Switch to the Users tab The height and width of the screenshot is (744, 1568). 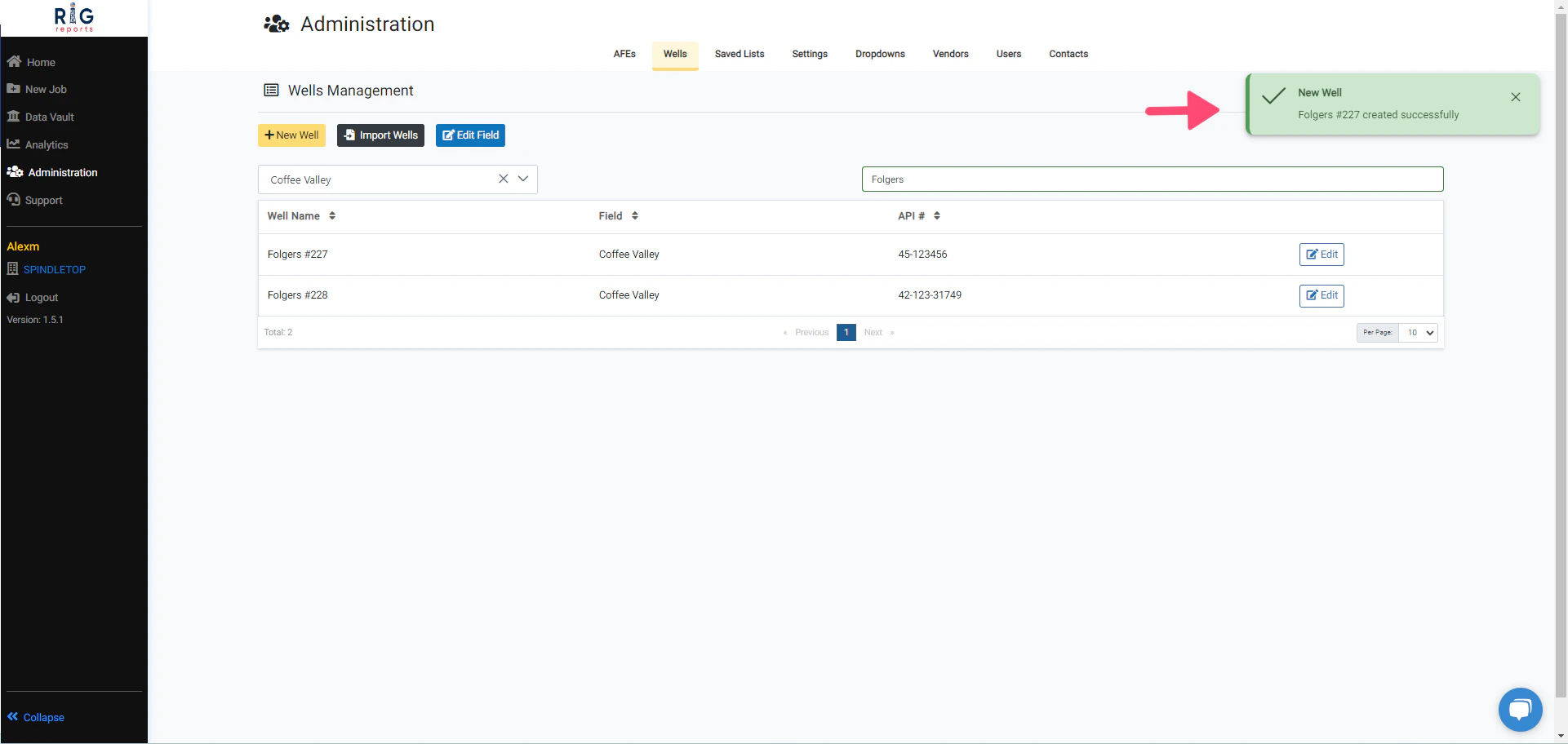1009,54
